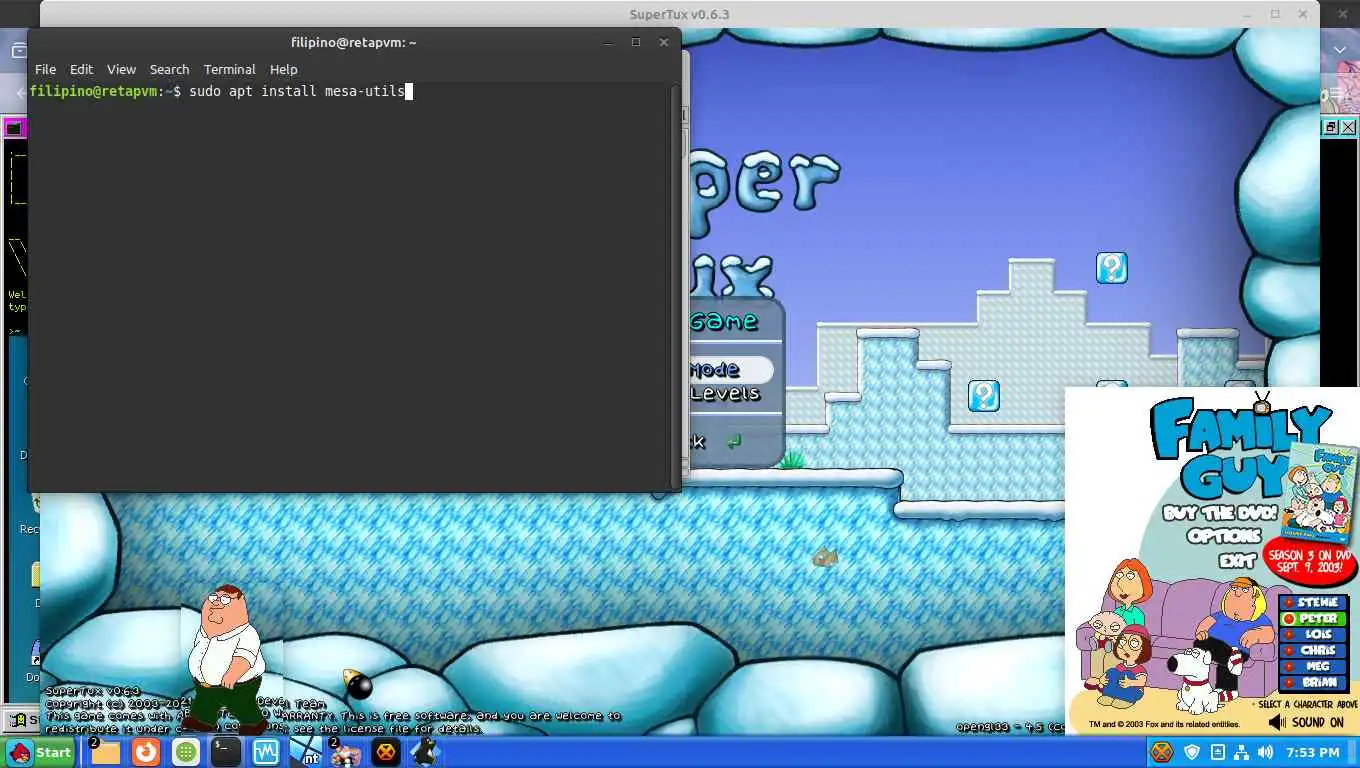The image size is (1360, 768).
Task: Click the terminal's vertical scrollbar
Action: coord(675,285)
